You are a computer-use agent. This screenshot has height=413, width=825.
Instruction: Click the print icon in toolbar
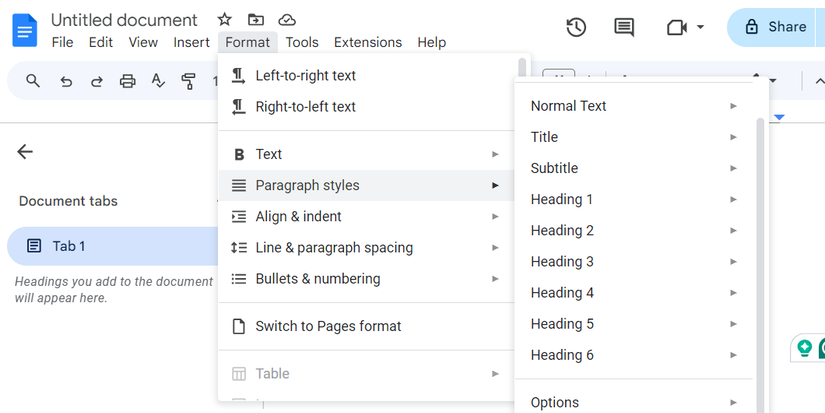(x=127, y=81)
